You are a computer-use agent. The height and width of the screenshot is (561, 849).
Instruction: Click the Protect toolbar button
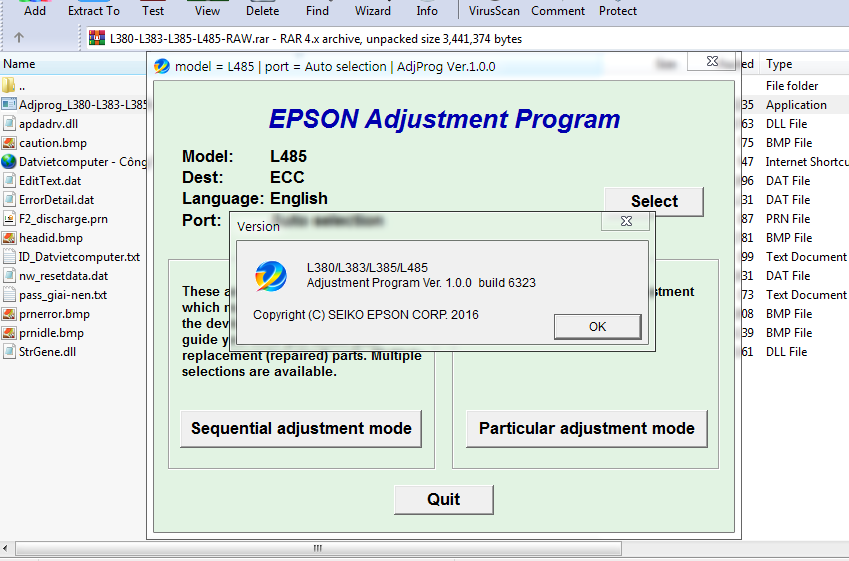(617, 10)
